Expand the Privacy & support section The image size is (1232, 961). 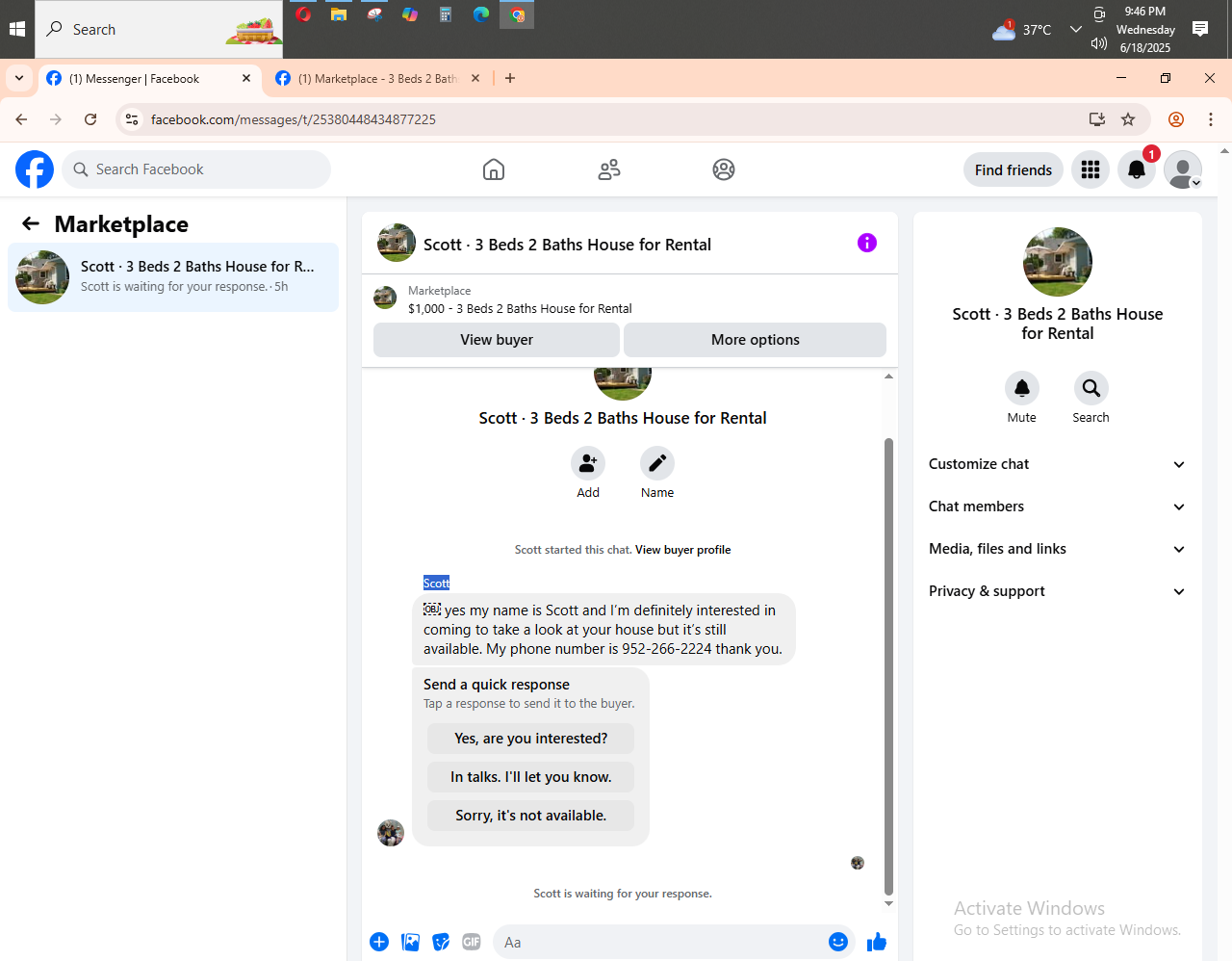[1057, 591]
